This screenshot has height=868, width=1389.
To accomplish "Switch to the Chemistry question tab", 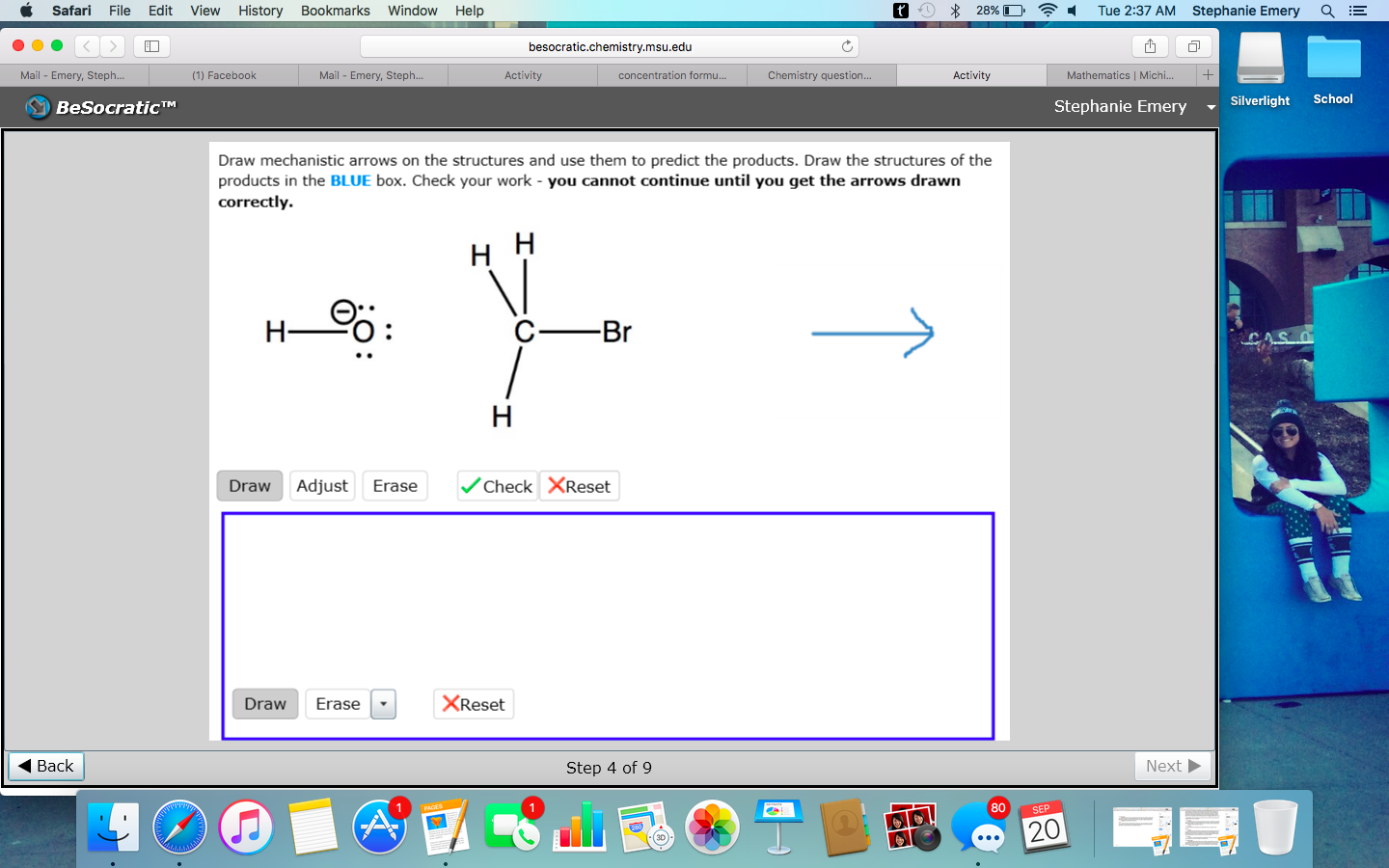I will pos(821,74).
